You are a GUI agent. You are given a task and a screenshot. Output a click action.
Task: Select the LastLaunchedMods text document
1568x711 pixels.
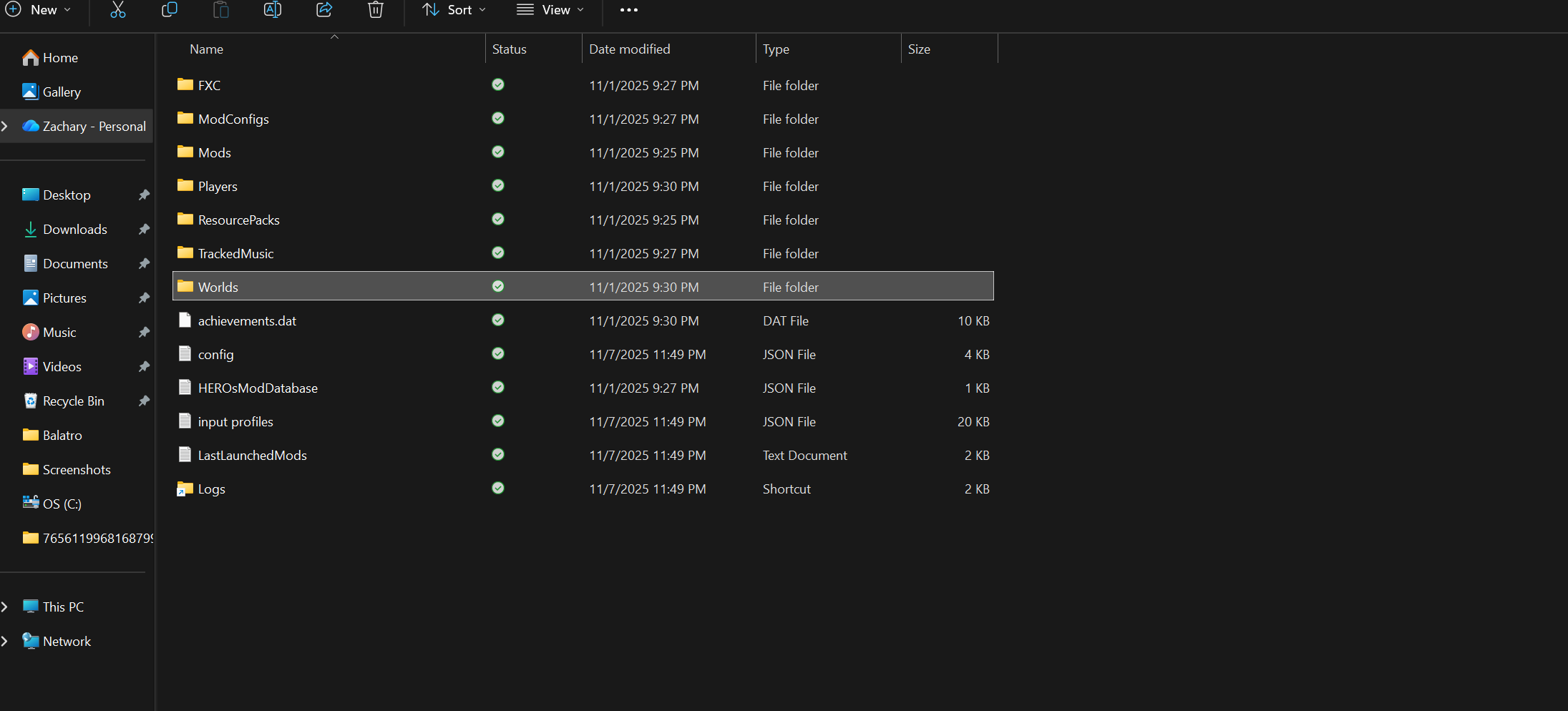583,456
